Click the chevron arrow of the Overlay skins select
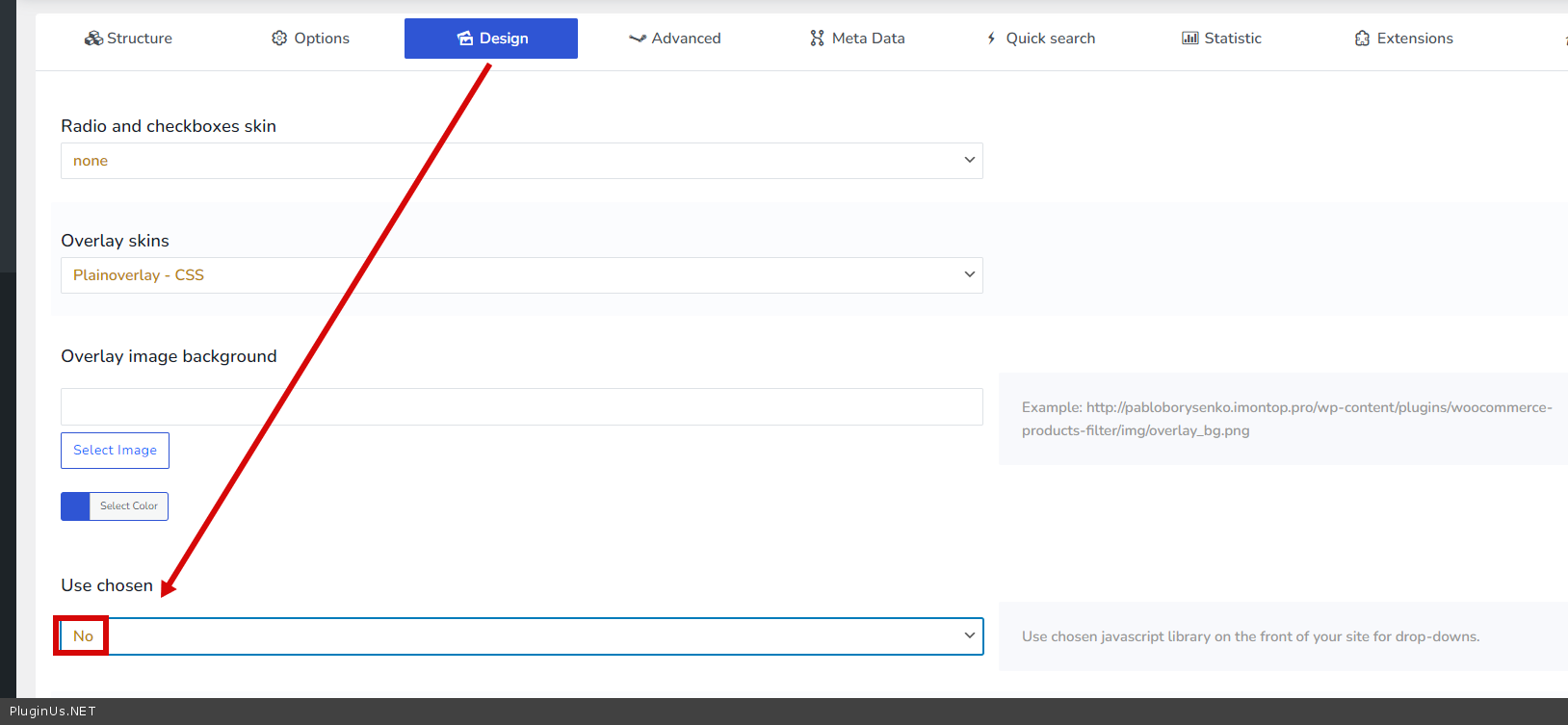This screenshot has height=725, width=1568. 969,275
